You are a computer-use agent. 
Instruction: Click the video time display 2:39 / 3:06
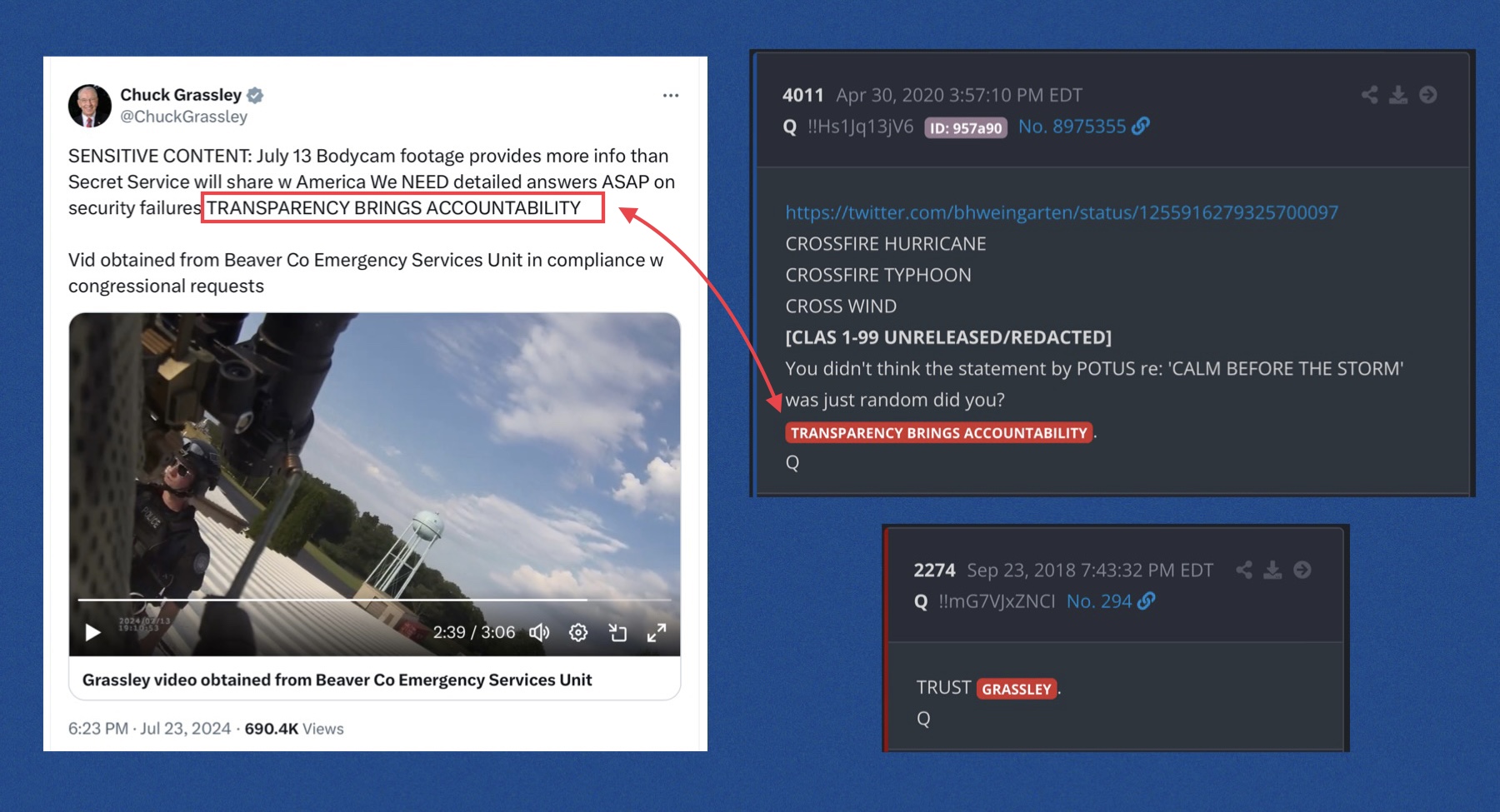pos(474,632)
